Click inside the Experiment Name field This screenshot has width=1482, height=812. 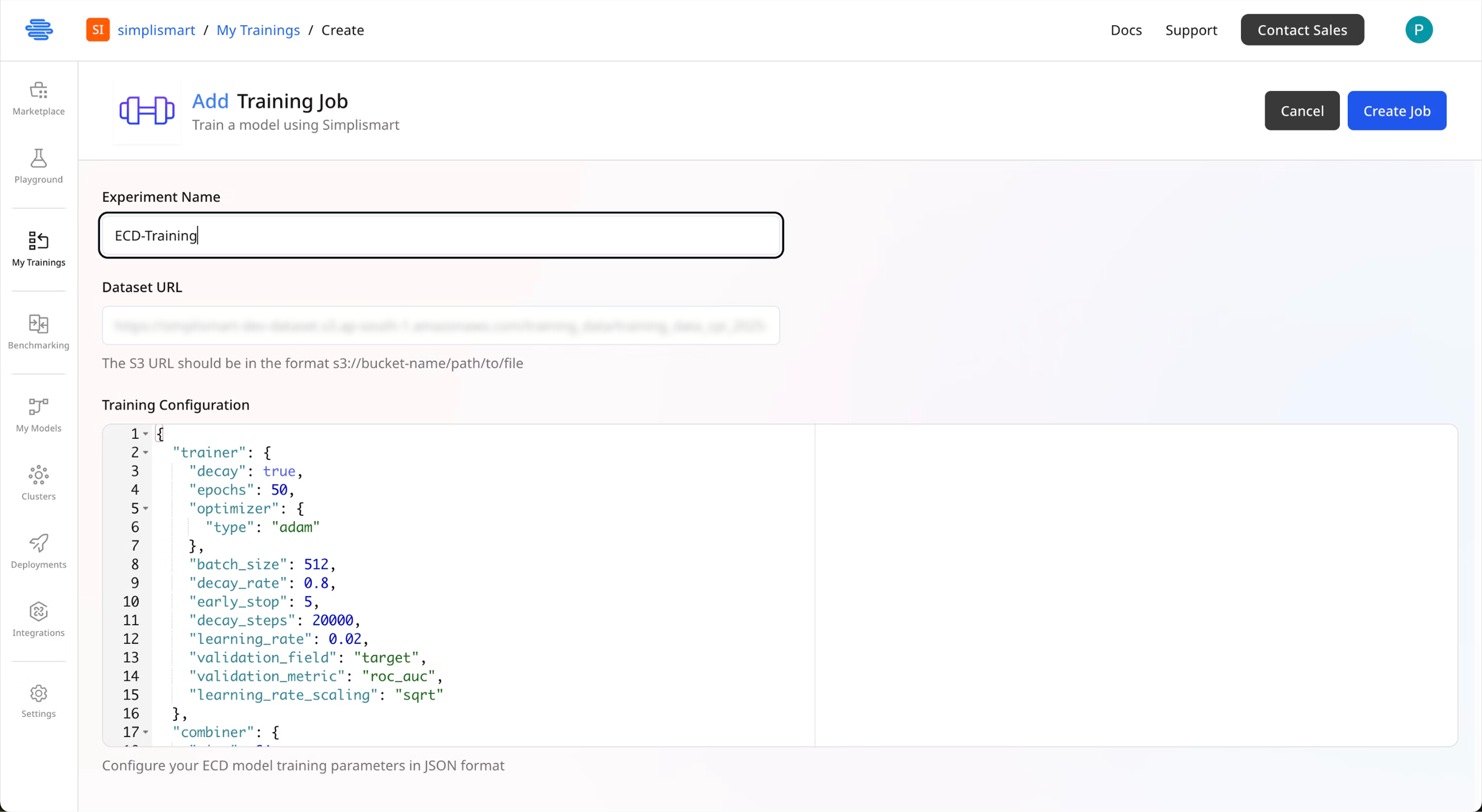click(x=441, y=235)
